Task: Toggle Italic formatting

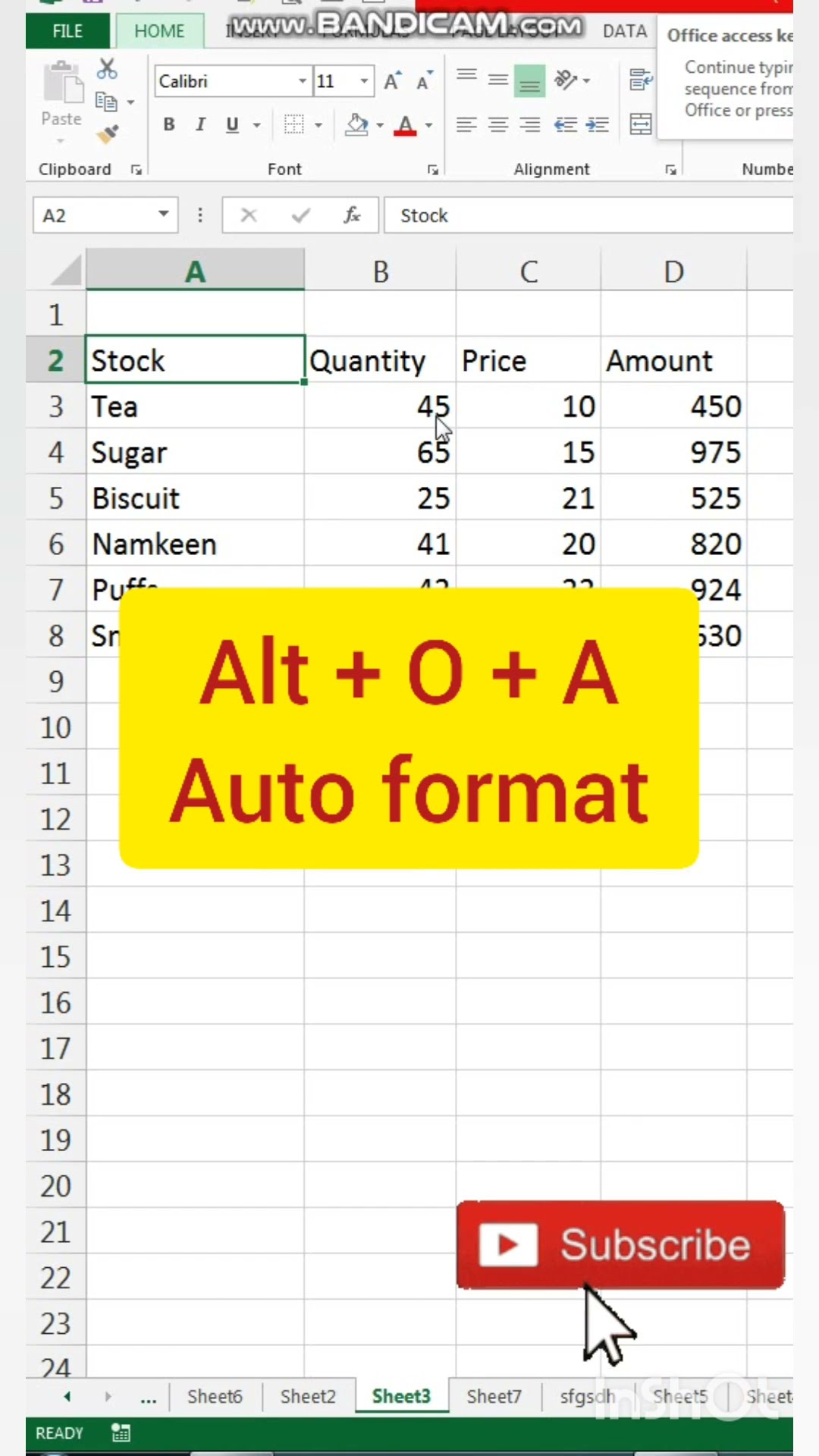Action: click(x=200, y=124)
